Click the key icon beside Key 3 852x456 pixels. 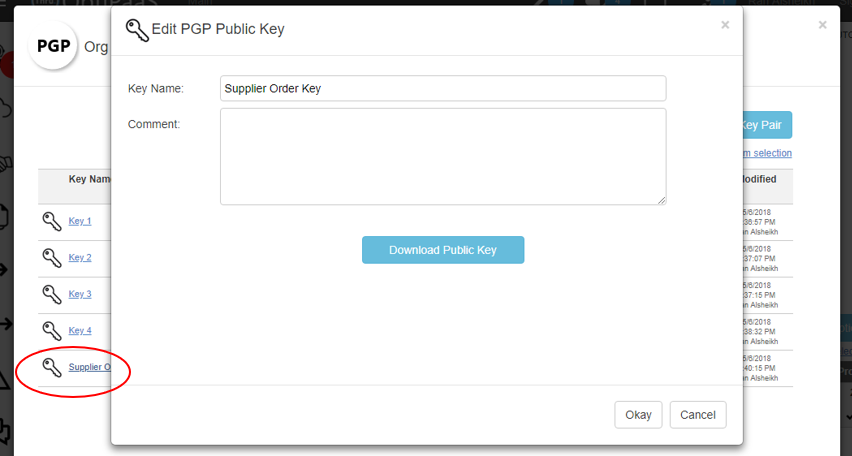click(52, 294)
